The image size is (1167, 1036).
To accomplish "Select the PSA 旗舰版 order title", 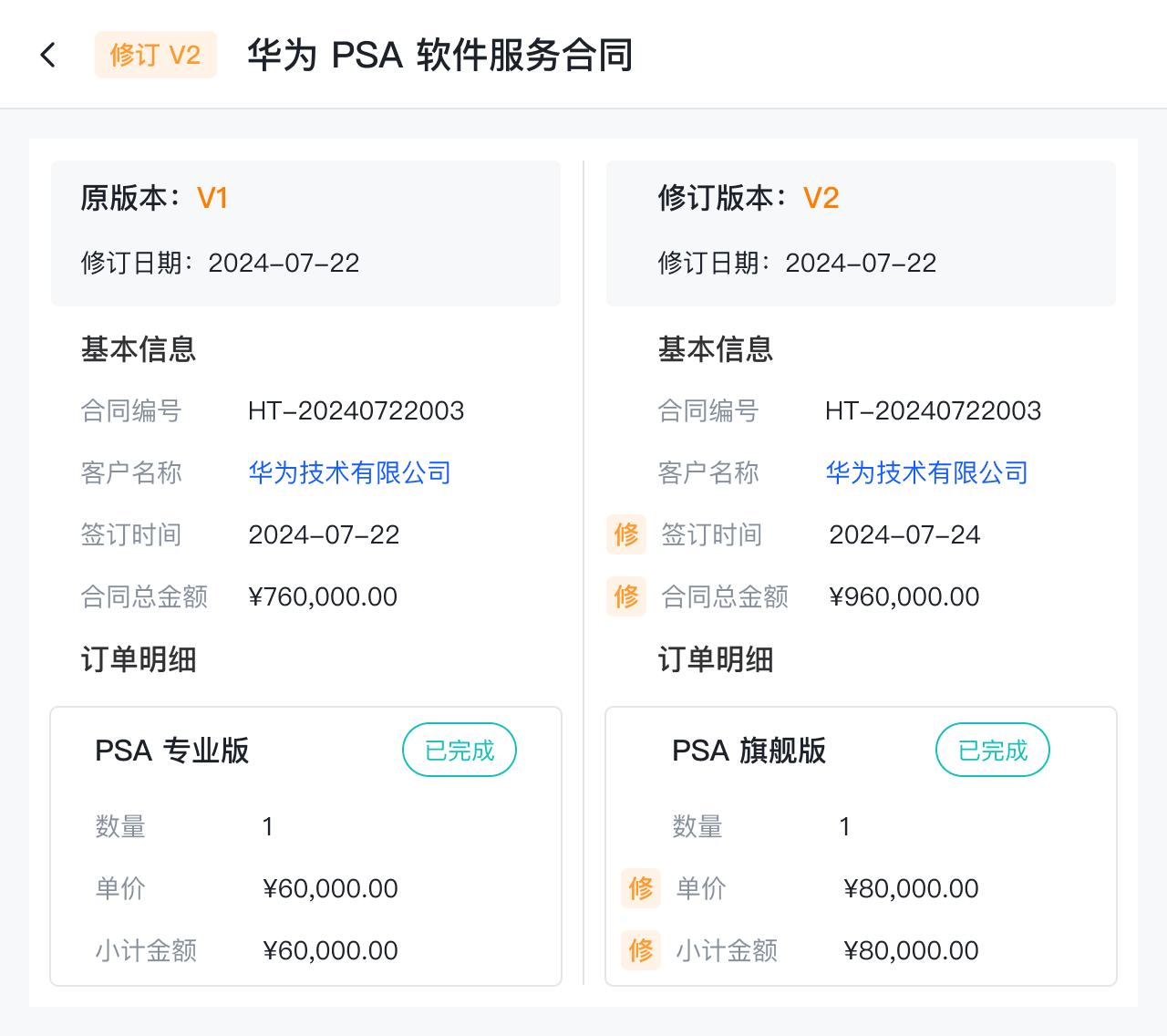I will click(749, 751).
